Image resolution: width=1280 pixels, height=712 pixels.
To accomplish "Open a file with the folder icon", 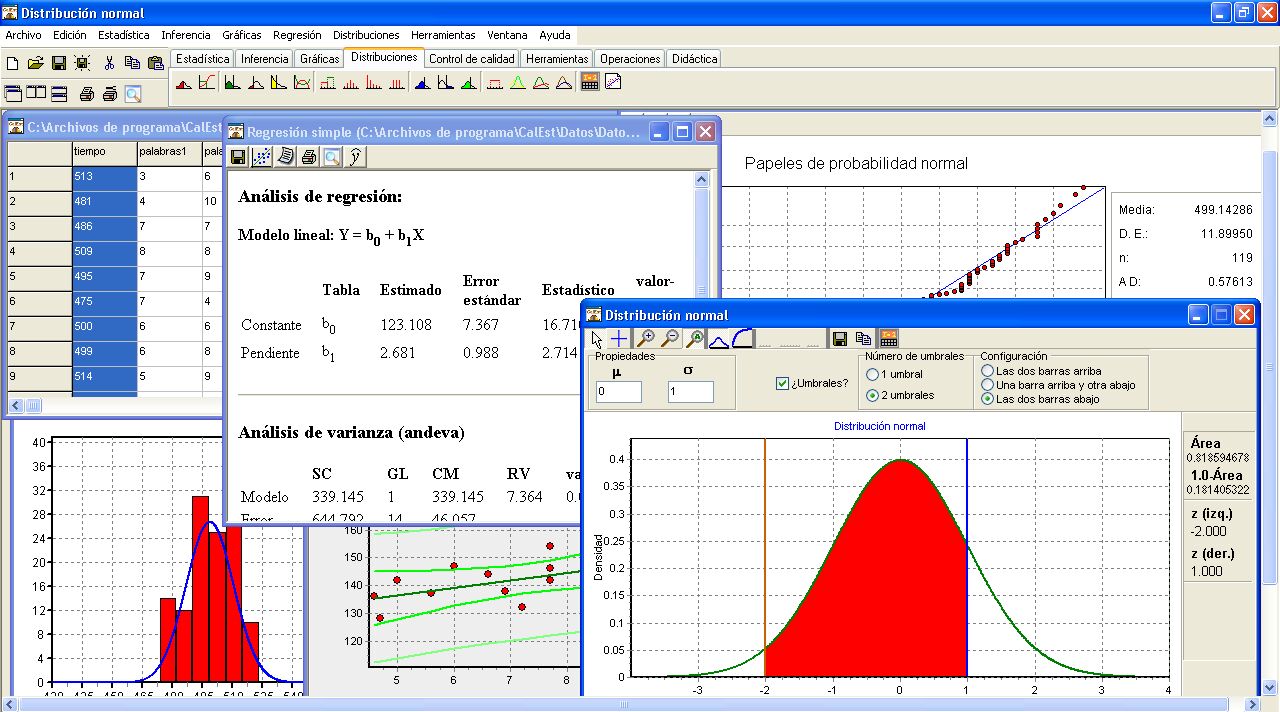I will (x=35, y=63).
